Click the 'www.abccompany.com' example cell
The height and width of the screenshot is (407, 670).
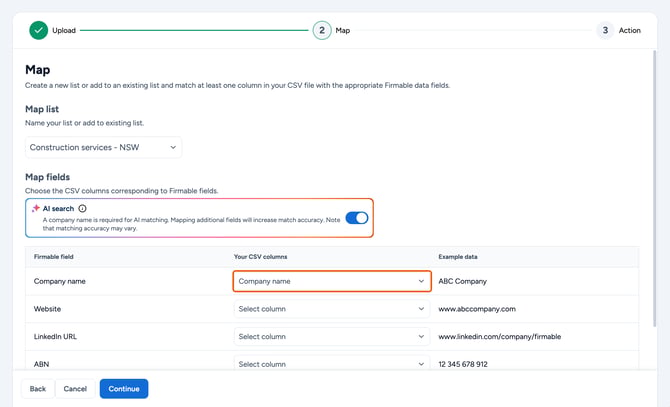477,309
